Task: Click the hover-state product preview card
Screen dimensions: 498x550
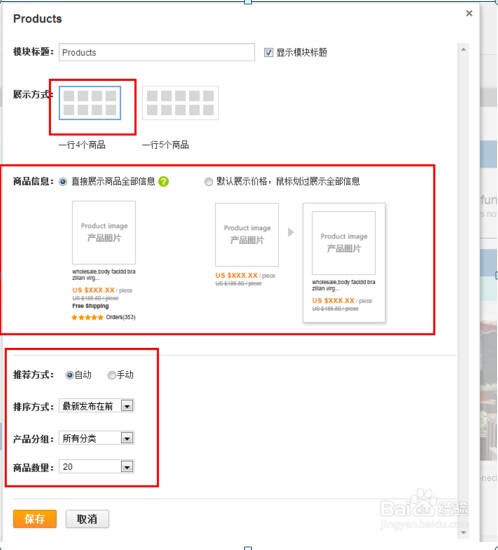Action: pyautogui.click(x=344, y=262)
